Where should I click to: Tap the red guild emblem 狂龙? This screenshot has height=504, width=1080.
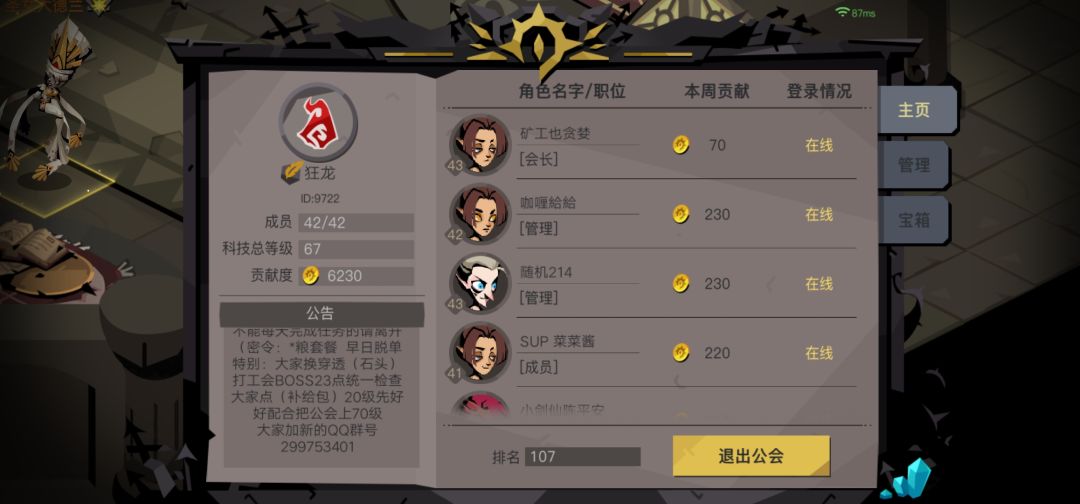tap(318, 123)
